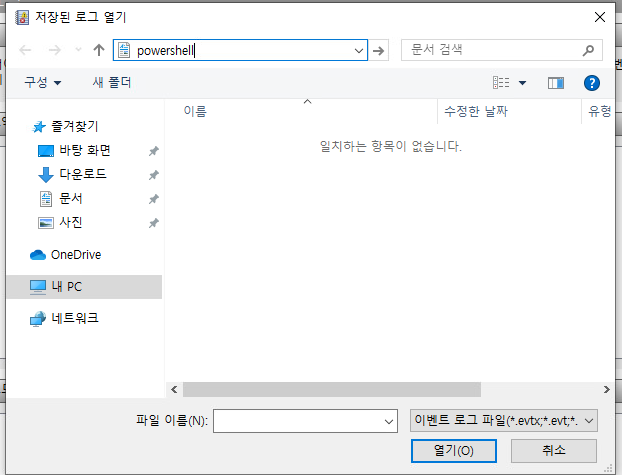Click the 열기(O) button
This screenshot has width=622, height=475.
pyautogui.click(x=453, y=450)
